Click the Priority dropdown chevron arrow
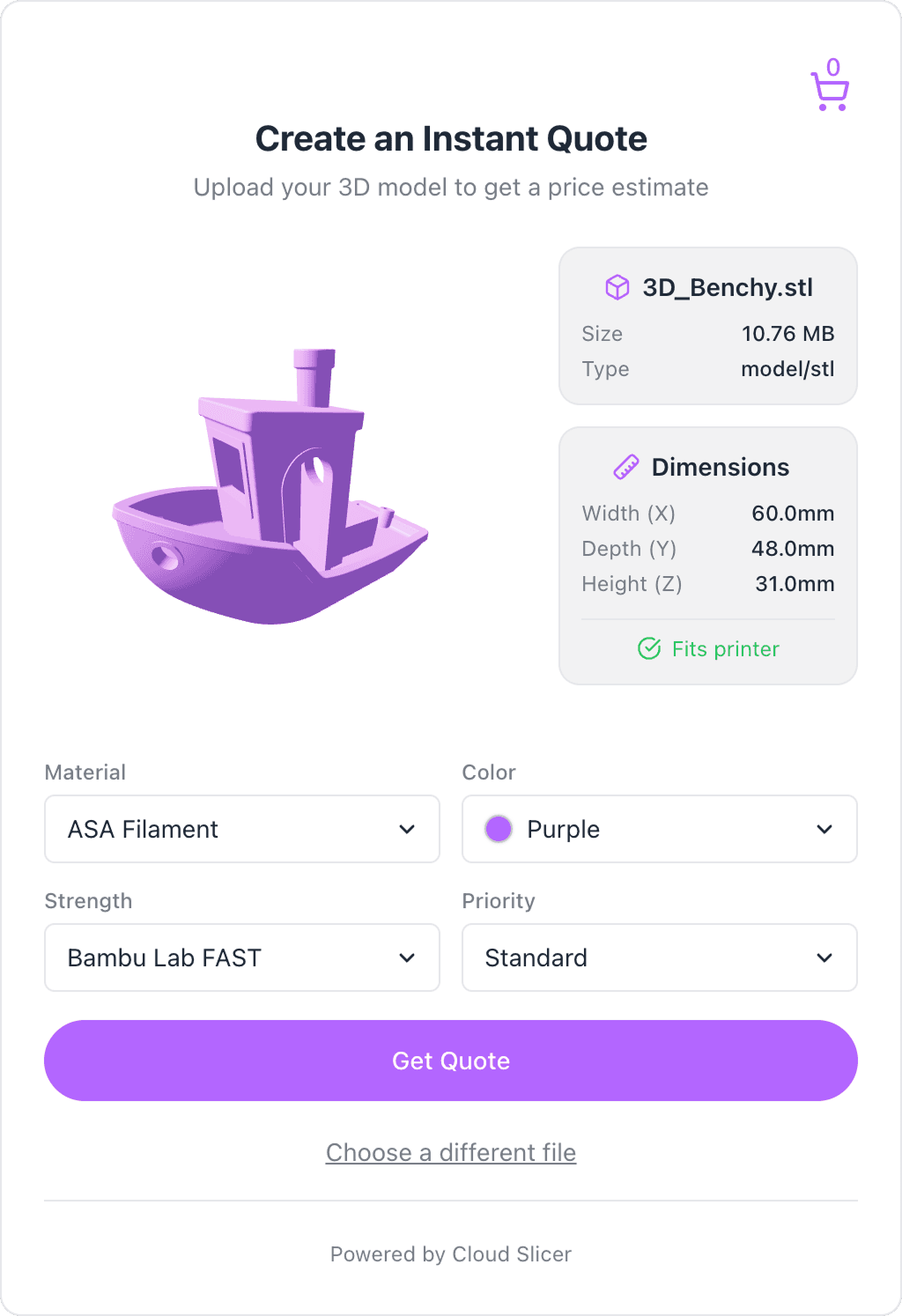This screenshot has height=1316, width=902. pyautogui.click(x=824, y=957)
